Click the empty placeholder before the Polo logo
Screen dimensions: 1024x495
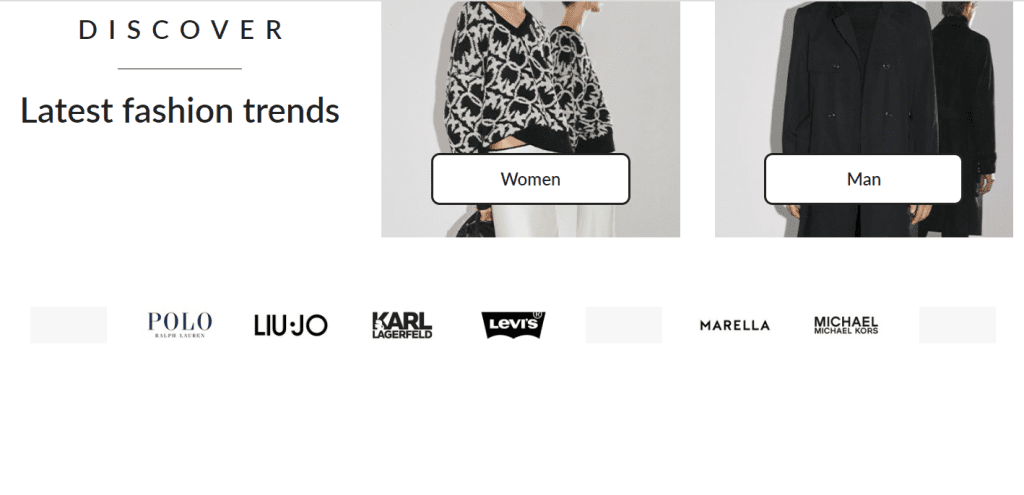(69, 325)
